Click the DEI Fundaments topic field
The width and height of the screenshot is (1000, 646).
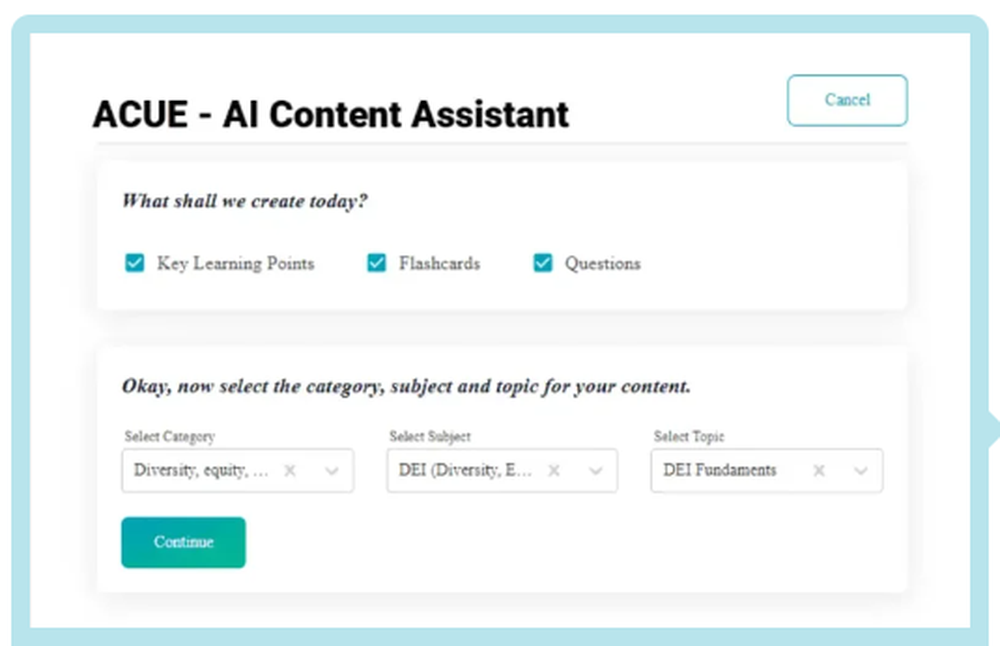767,471
